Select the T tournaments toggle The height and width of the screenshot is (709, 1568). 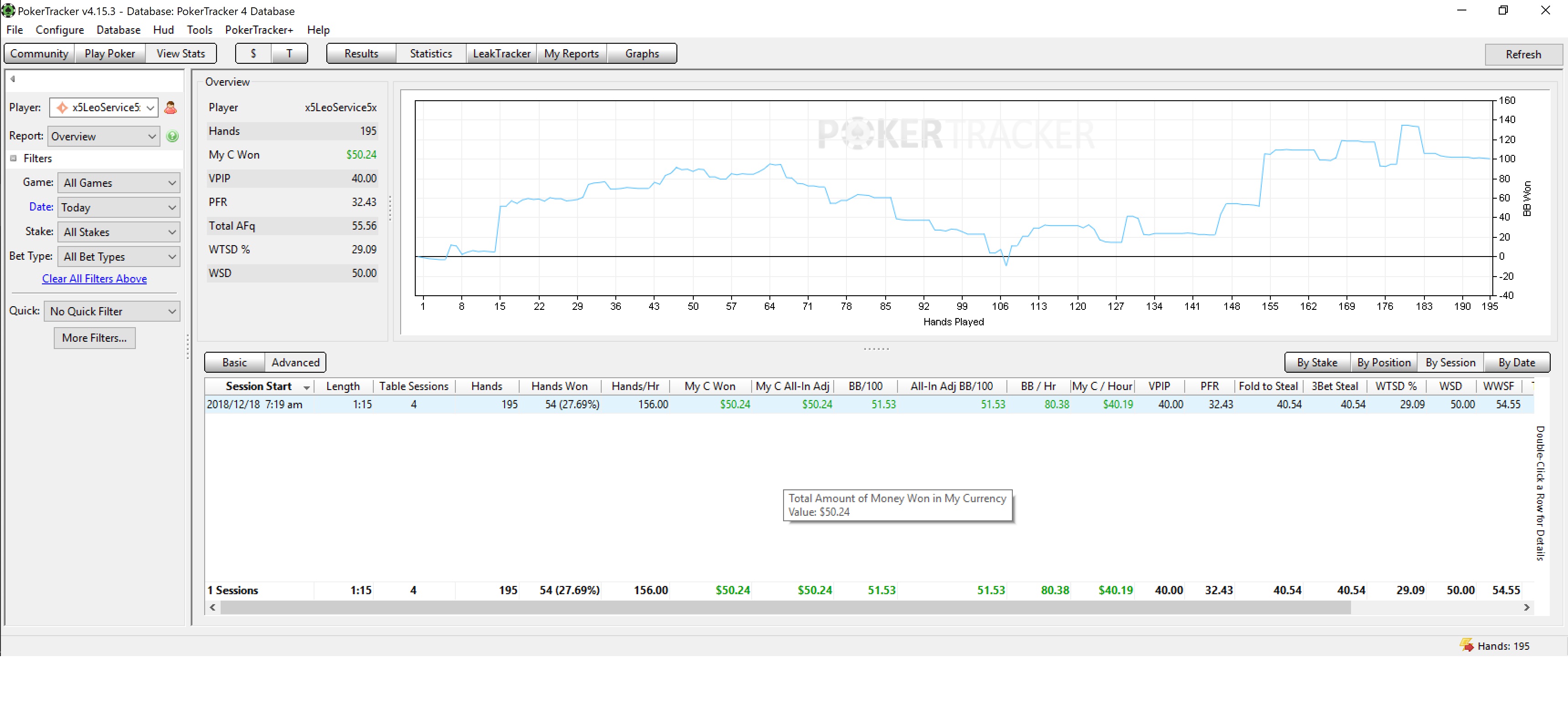[289, 54]
